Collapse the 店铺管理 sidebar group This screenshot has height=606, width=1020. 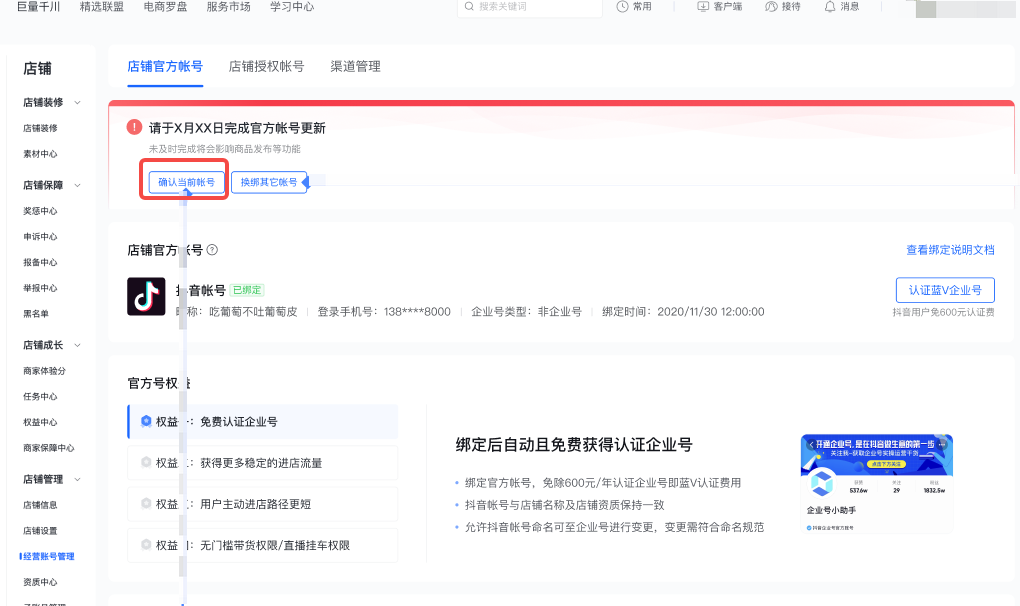(x=78, y=479)
